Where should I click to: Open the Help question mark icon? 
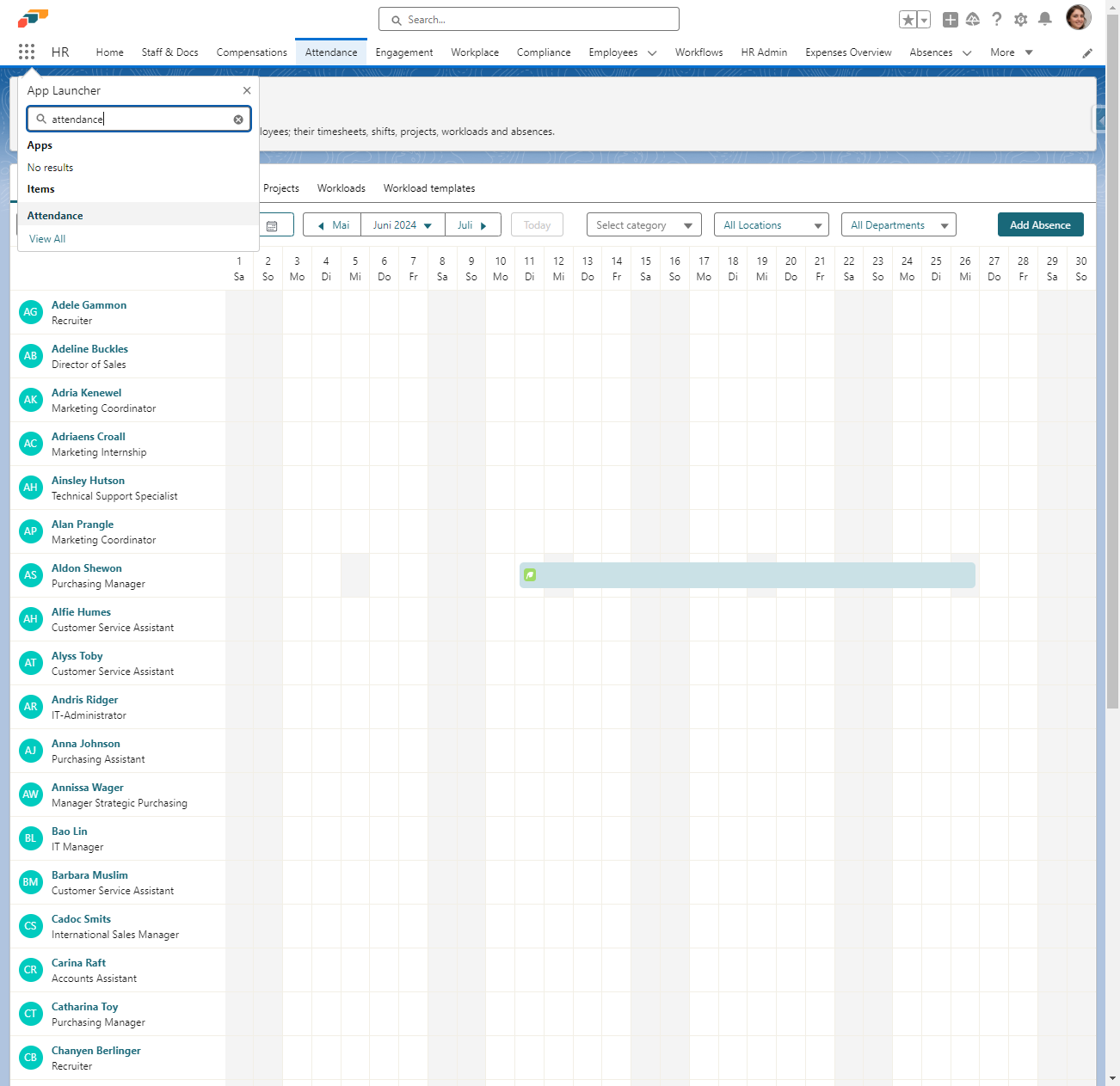point(996,19)
